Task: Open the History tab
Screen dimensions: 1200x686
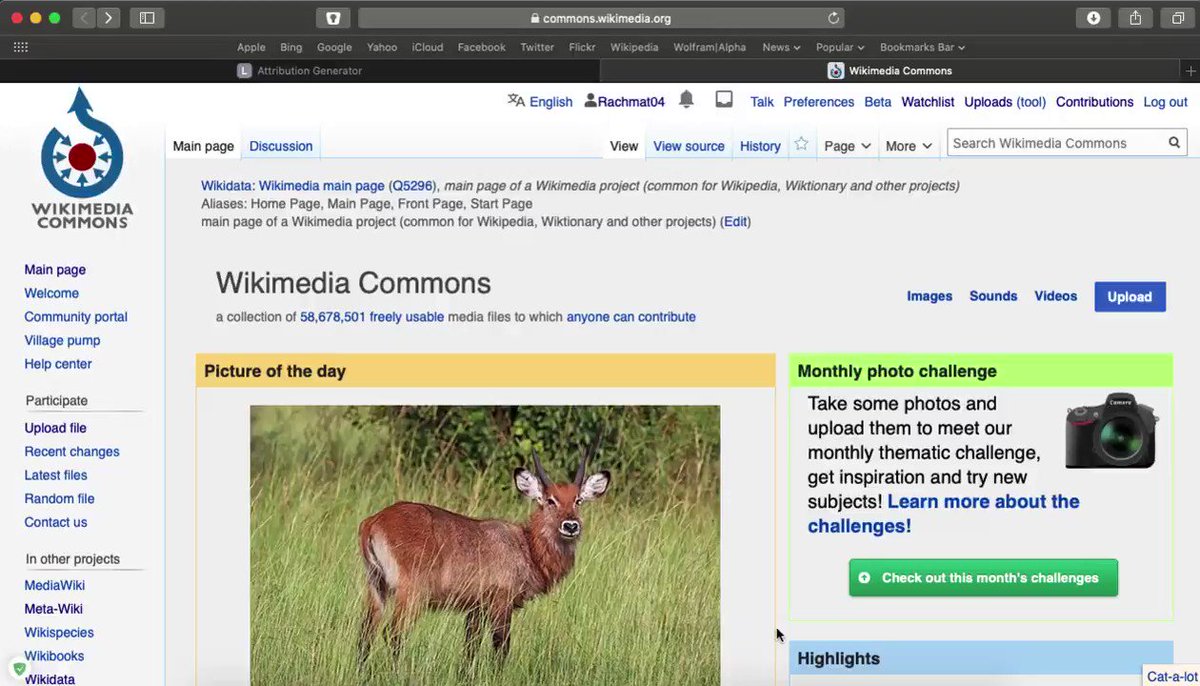Action: click(760, 146)
